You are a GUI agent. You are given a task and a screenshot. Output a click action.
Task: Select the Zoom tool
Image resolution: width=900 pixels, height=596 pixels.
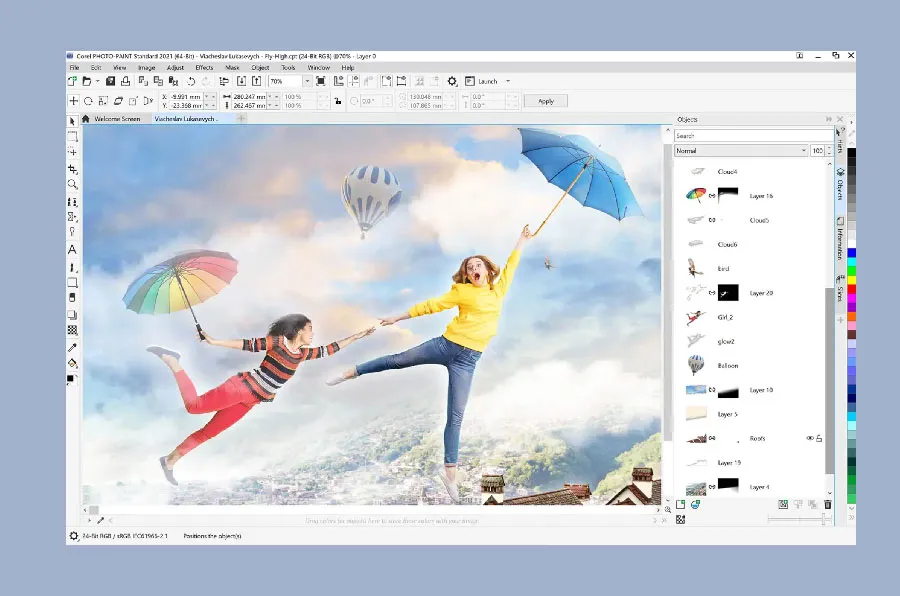coord(72,182)
